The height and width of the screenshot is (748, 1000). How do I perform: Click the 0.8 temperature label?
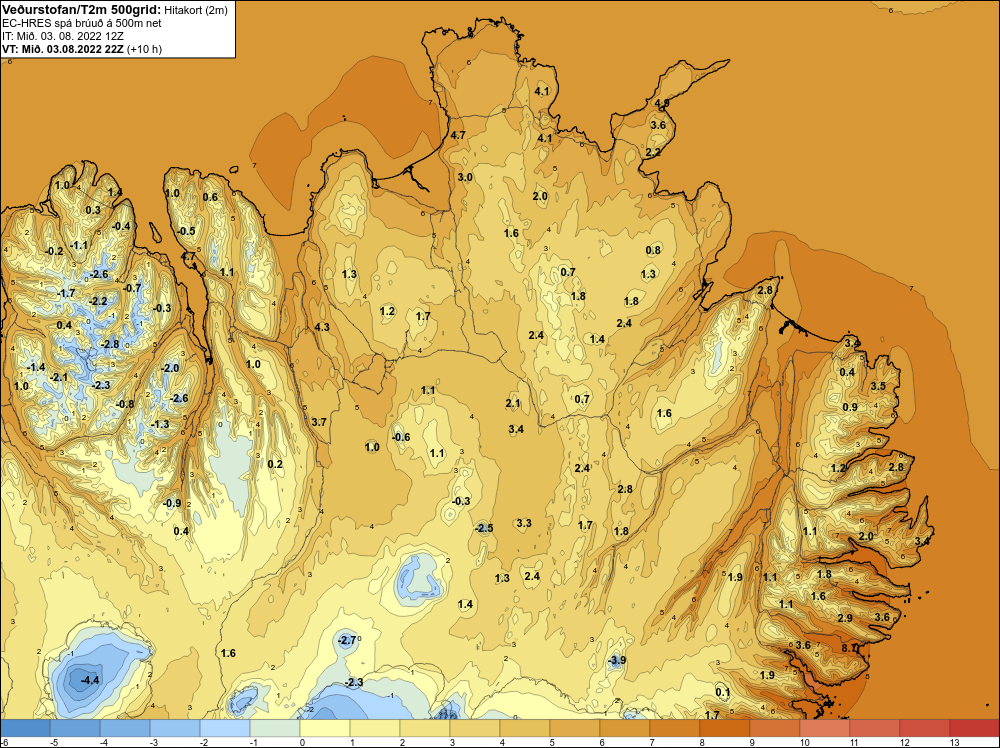click(653, 250)
